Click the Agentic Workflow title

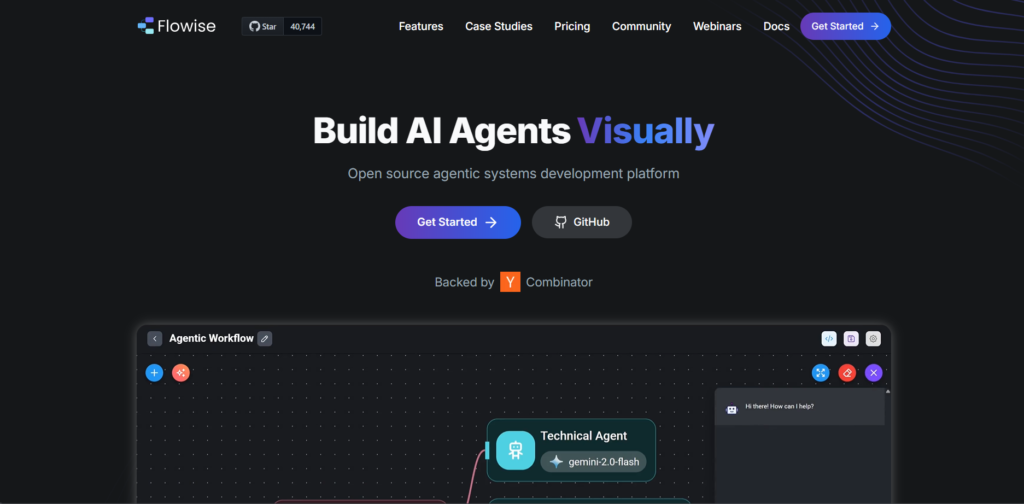211,338
